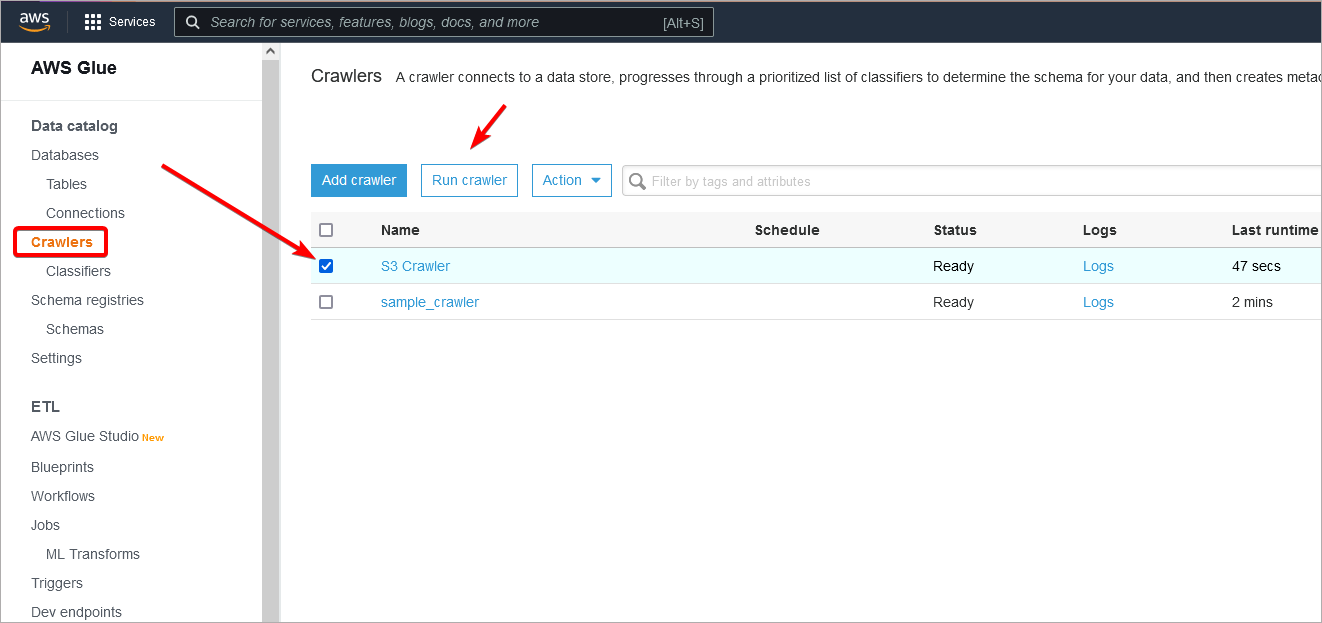Uncheck the S3 Crawler checkbox
Screen dimensions: 1322x623
click(x=326, y=266)
